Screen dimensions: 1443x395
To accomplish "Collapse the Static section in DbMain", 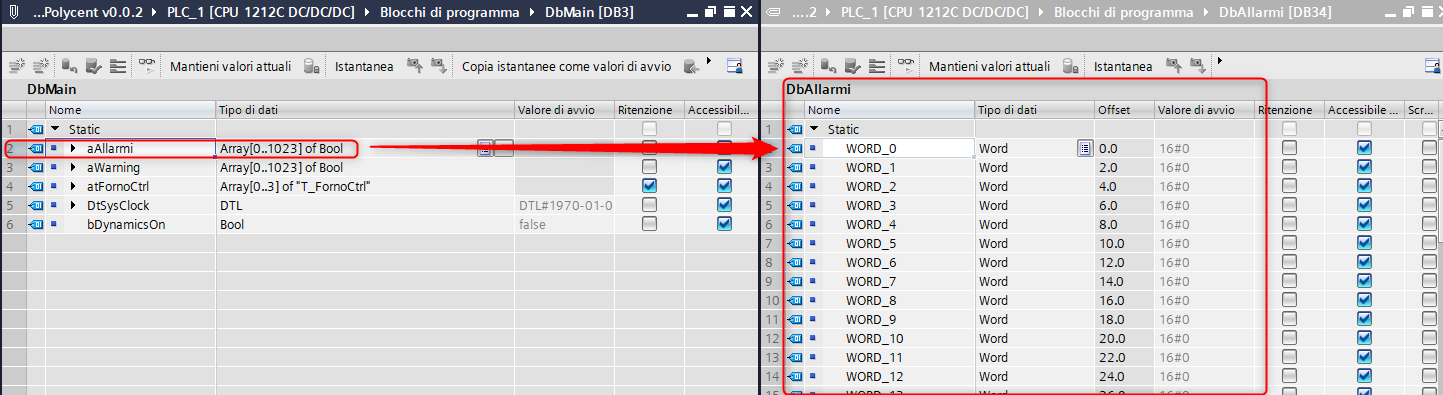I will [x=55, y=129].
